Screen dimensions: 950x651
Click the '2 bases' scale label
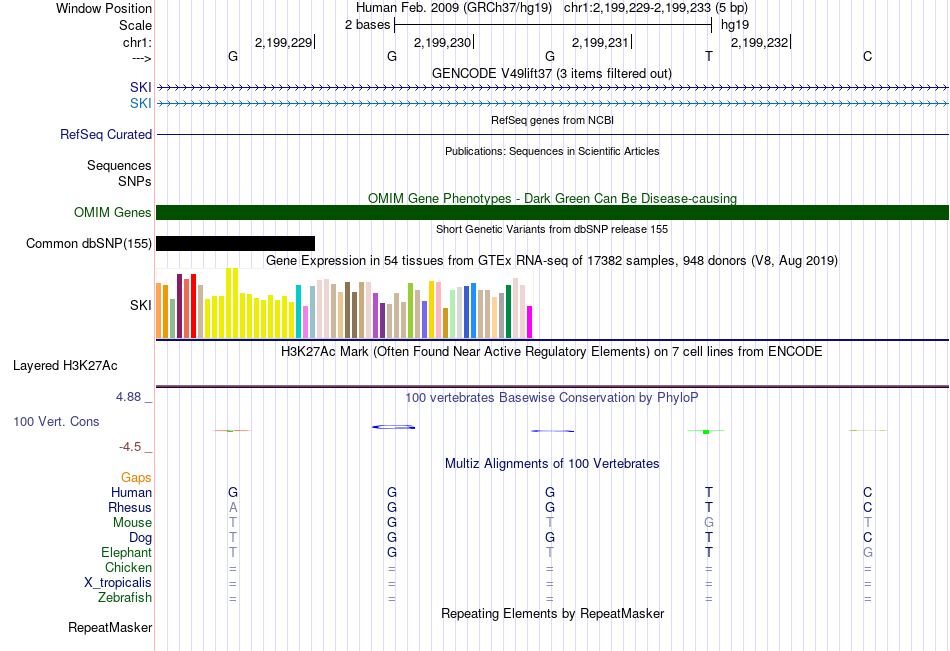pos(368,25)
